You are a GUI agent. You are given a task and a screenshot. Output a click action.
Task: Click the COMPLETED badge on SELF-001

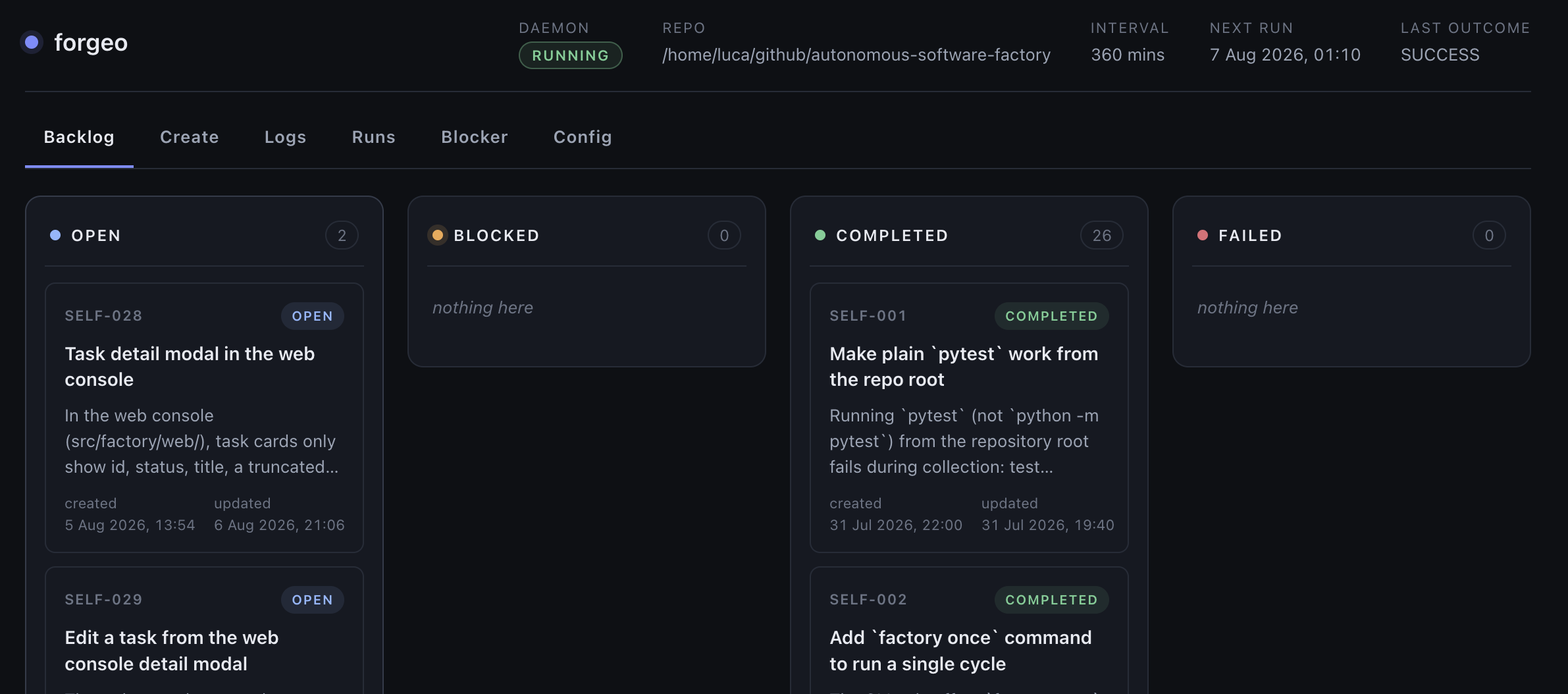point(1052,316)
